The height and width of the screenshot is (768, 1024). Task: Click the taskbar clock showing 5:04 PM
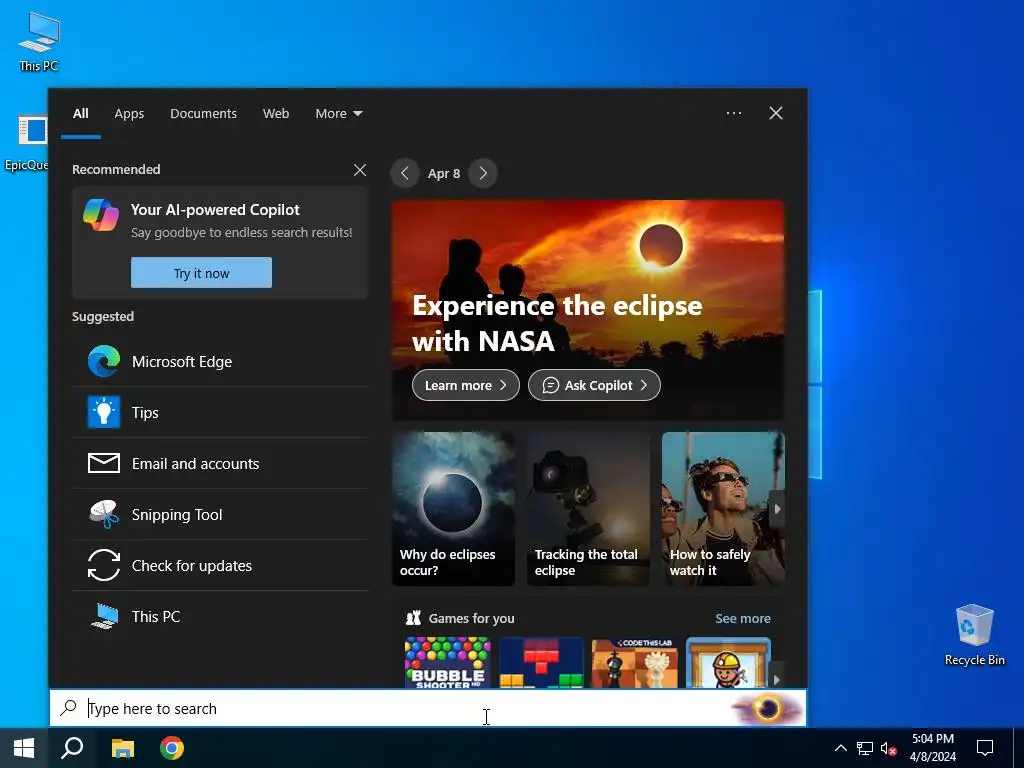pyautogui.click(x=933, y=748)
